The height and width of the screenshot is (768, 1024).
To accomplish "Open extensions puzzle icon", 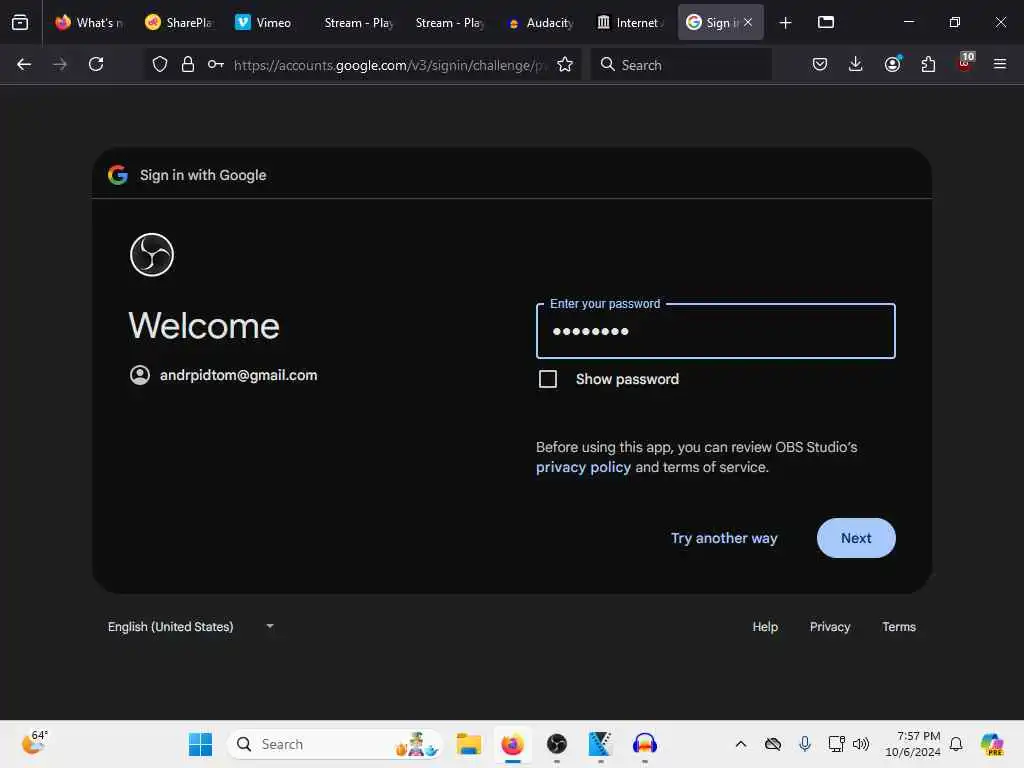I will [x=928, y=64].
